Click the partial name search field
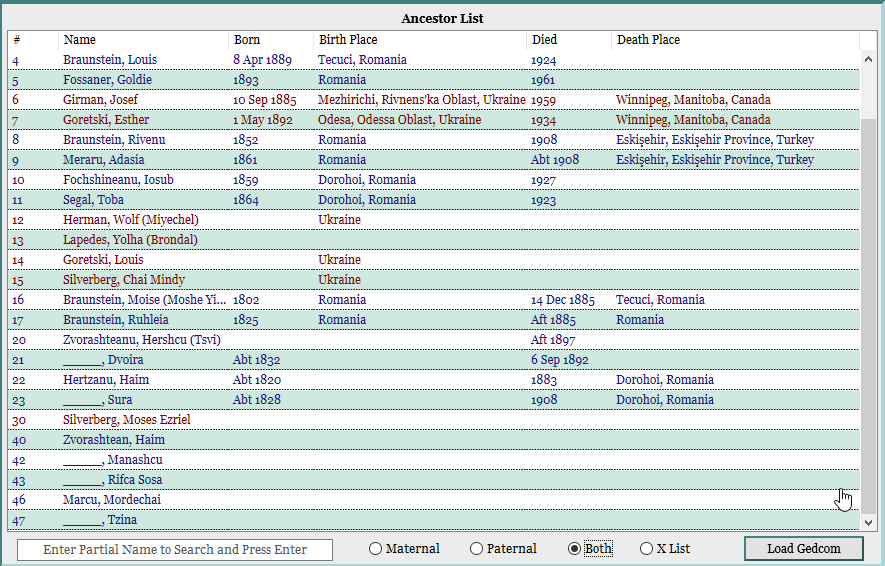 [175, 550]
